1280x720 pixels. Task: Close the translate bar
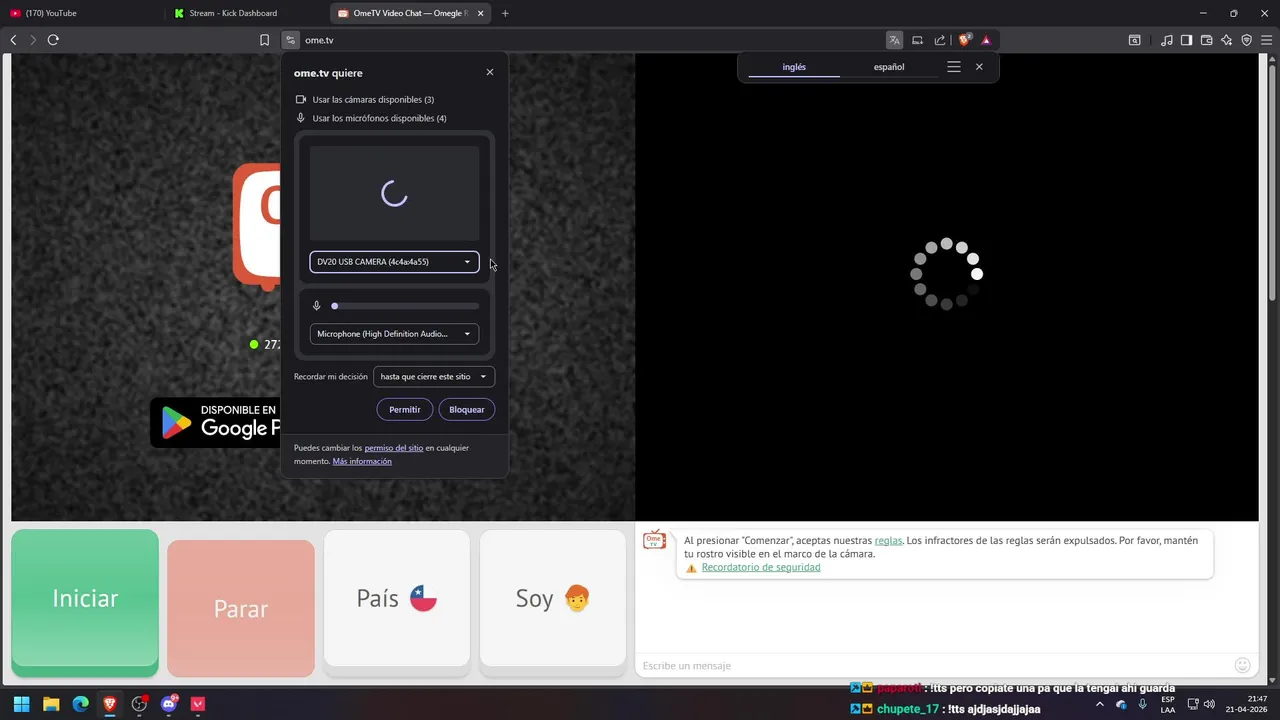979,67
